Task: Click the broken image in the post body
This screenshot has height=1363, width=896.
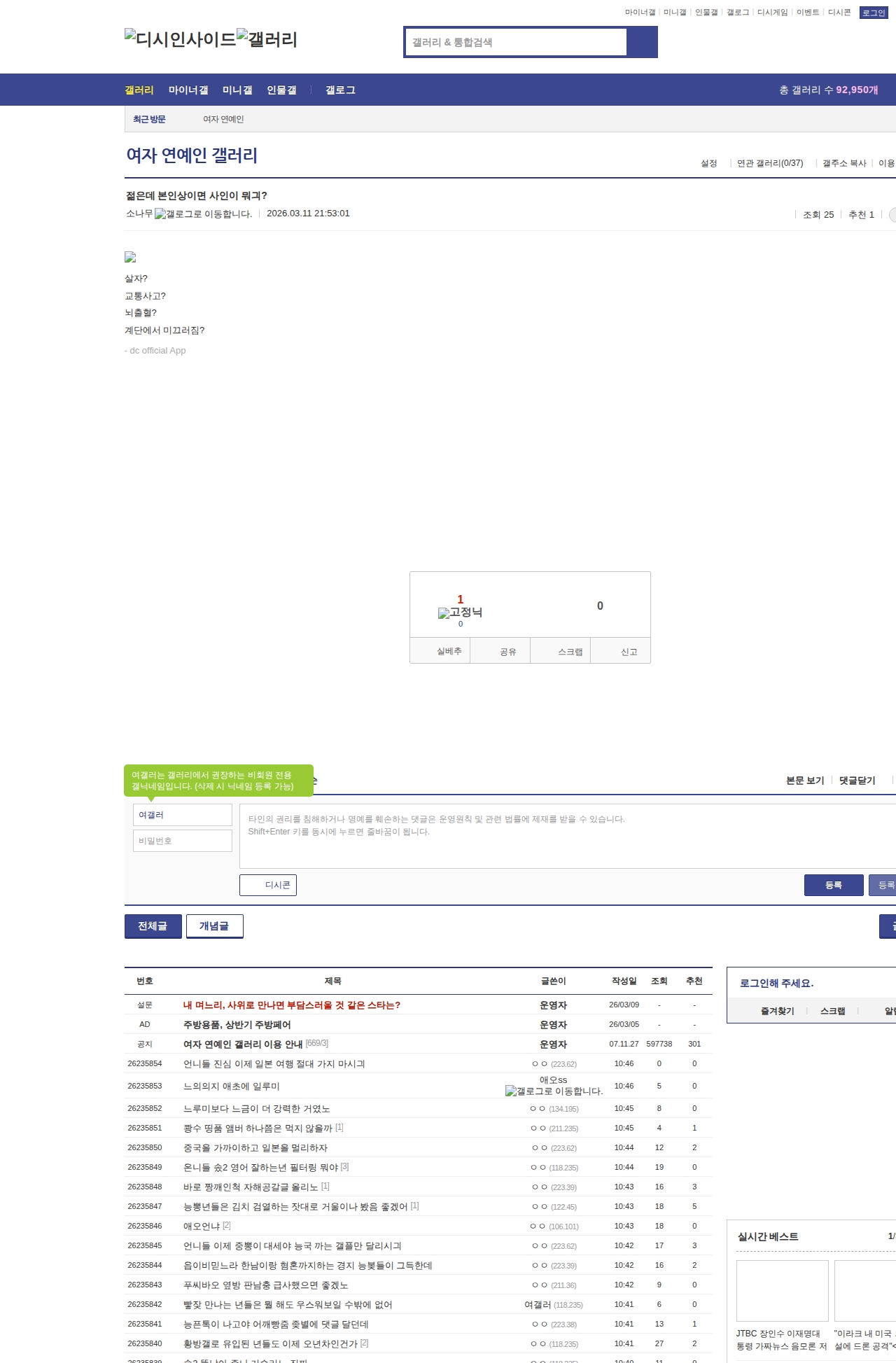Action: pyautogui.click(x=130, y=258)
